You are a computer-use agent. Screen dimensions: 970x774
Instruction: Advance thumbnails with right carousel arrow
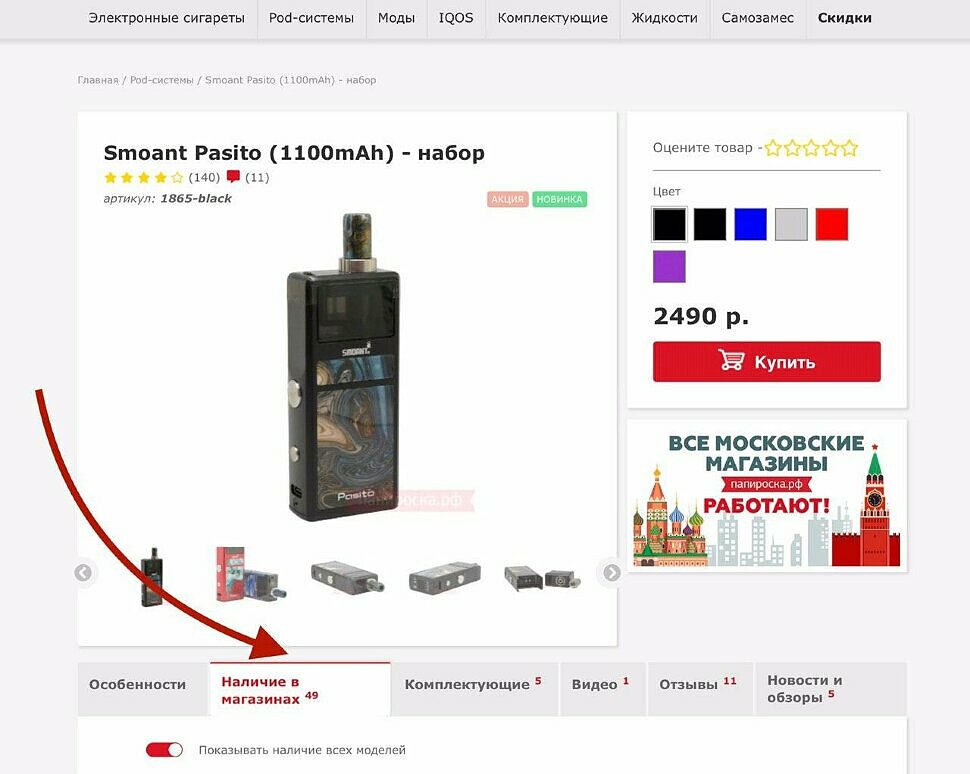point(612,573)
